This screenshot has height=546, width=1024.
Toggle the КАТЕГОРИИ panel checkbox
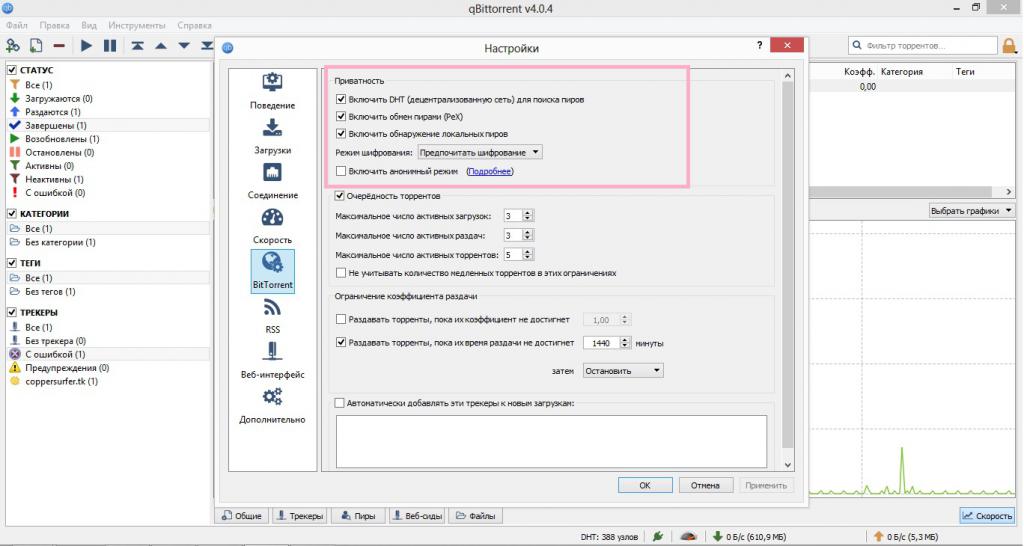(12, 213)
